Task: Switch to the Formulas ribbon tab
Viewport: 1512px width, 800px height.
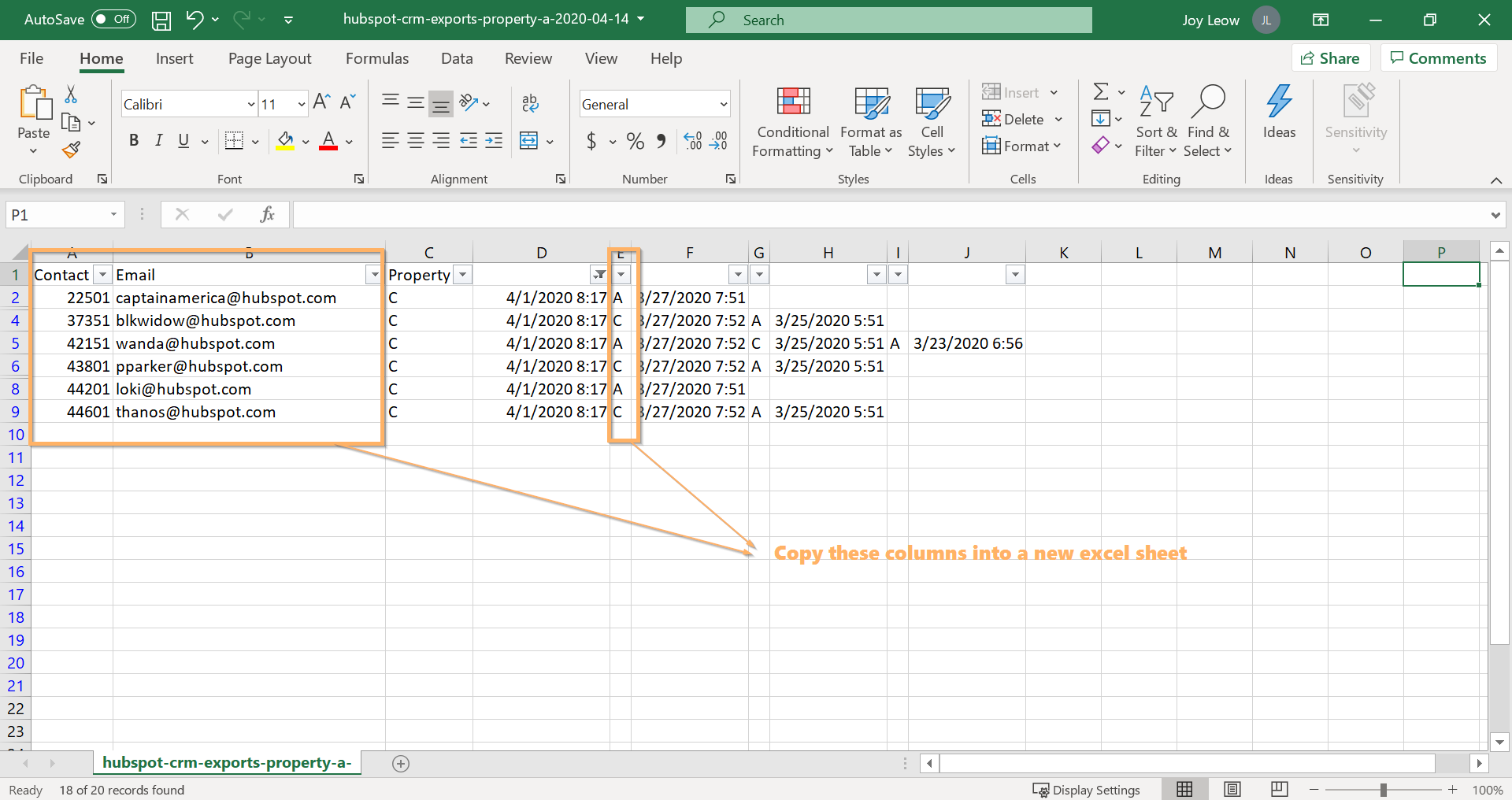Action: pyautogui.click(x=377, y=57)
